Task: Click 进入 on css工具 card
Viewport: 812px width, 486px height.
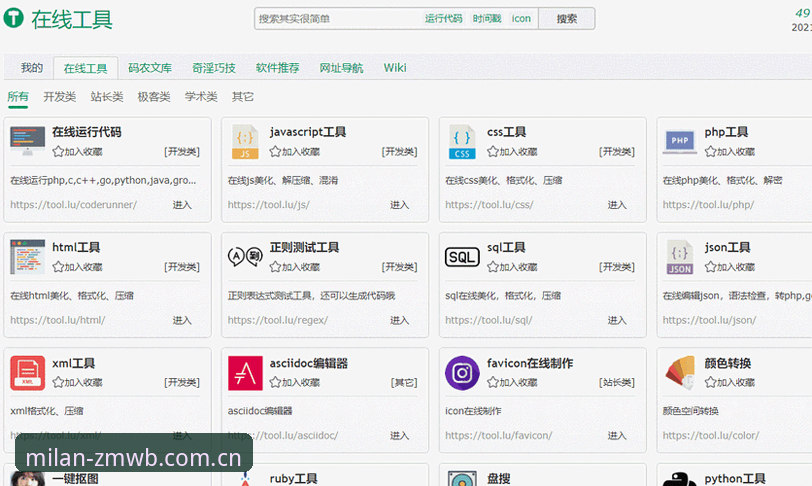Action: 617,205
